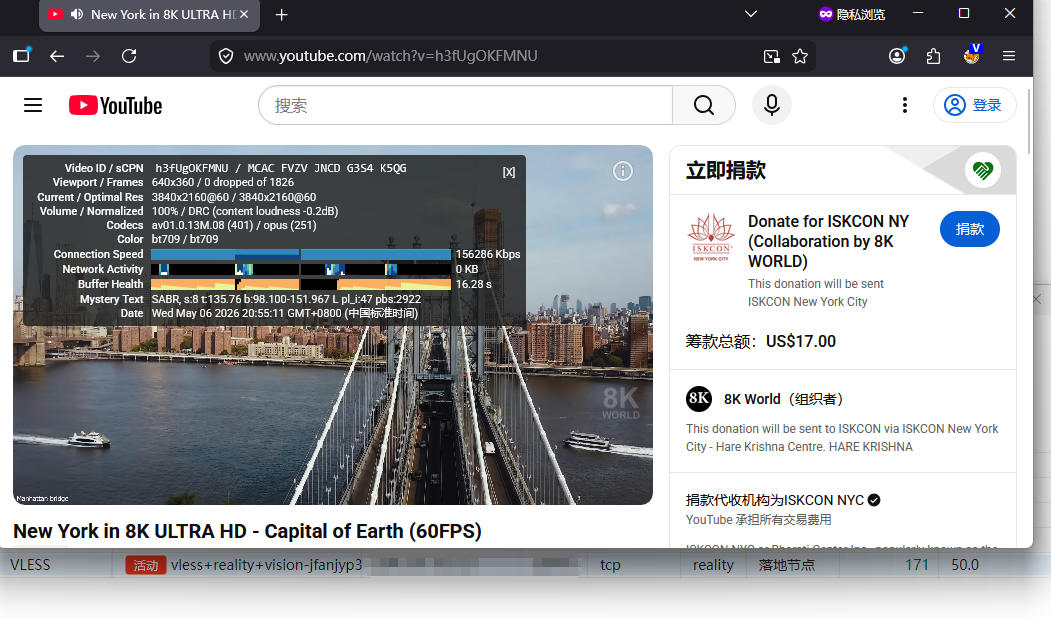
Task: Click the Video ID h3fUgOKFMNU text
Action: point(192,168)
